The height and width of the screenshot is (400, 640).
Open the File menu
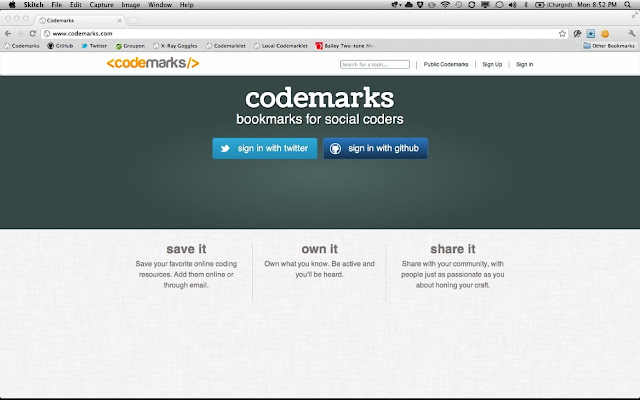(x=56, y=5)
